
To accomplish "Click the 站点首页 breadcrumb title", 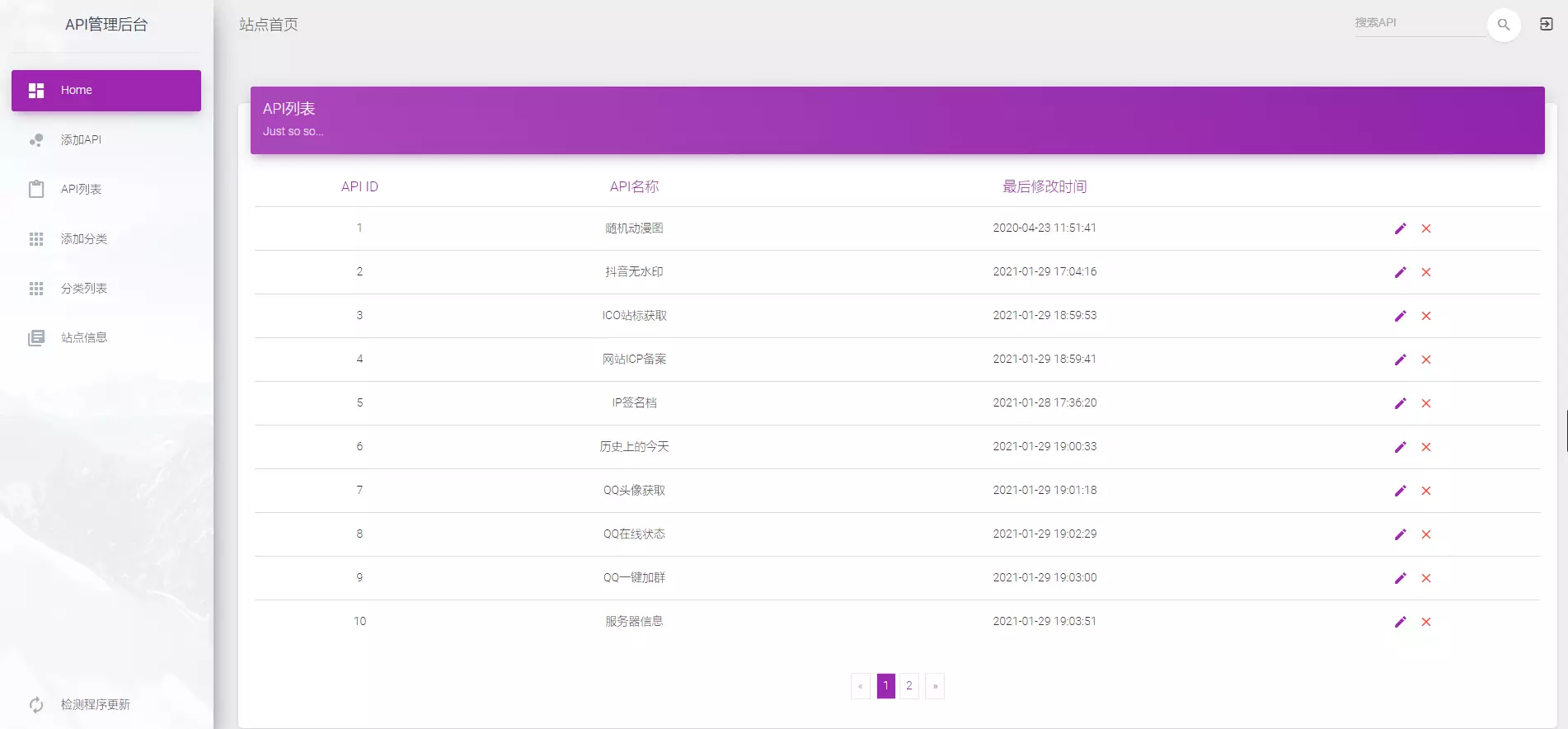I will (269, 25).
